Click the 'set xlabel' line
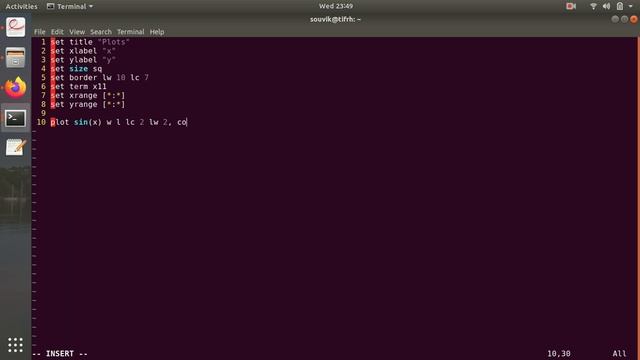 pyautogui.click(x=83, y=51)
